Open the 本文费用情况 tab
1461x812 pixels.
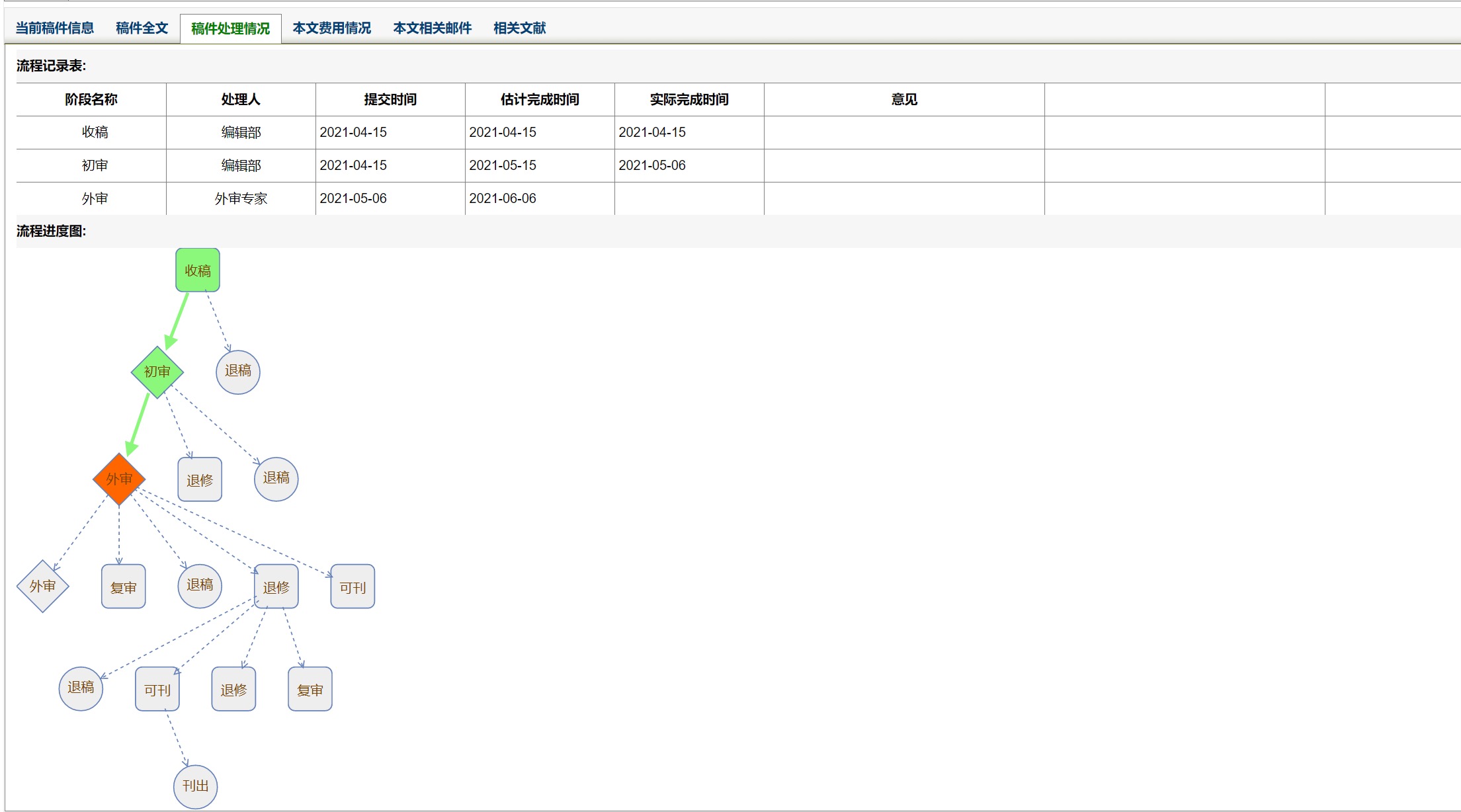pos(331,28)
